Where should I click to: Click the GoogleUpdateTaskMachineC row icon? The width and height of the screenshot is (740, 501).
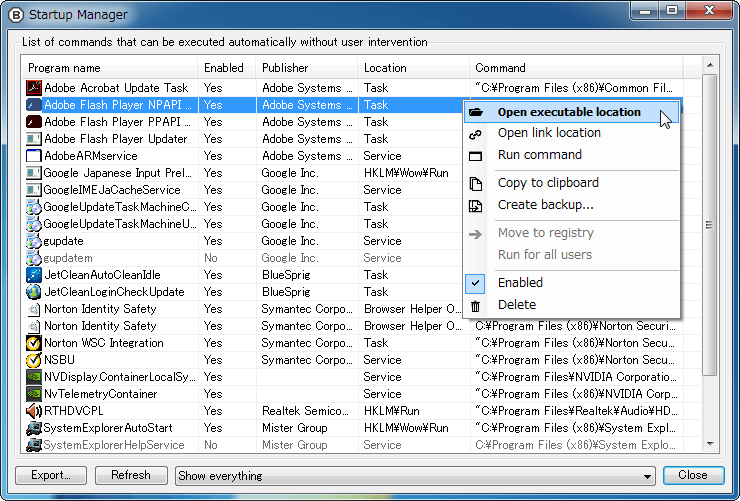[x=34, y=207]
